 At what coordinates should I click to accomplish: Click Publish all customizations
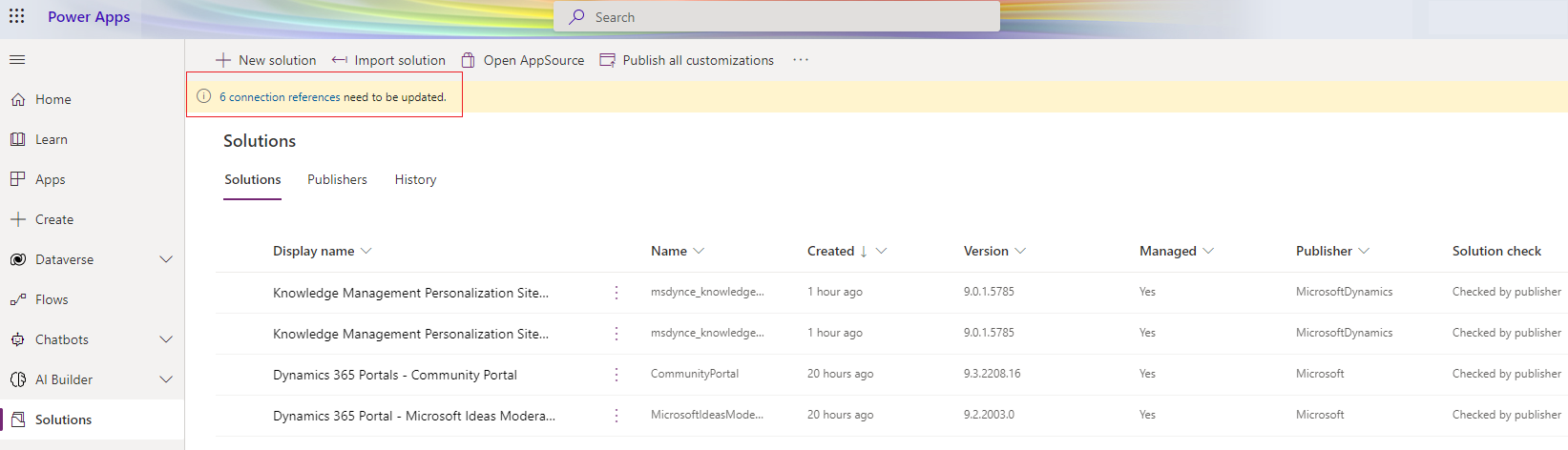coord(687,60)
